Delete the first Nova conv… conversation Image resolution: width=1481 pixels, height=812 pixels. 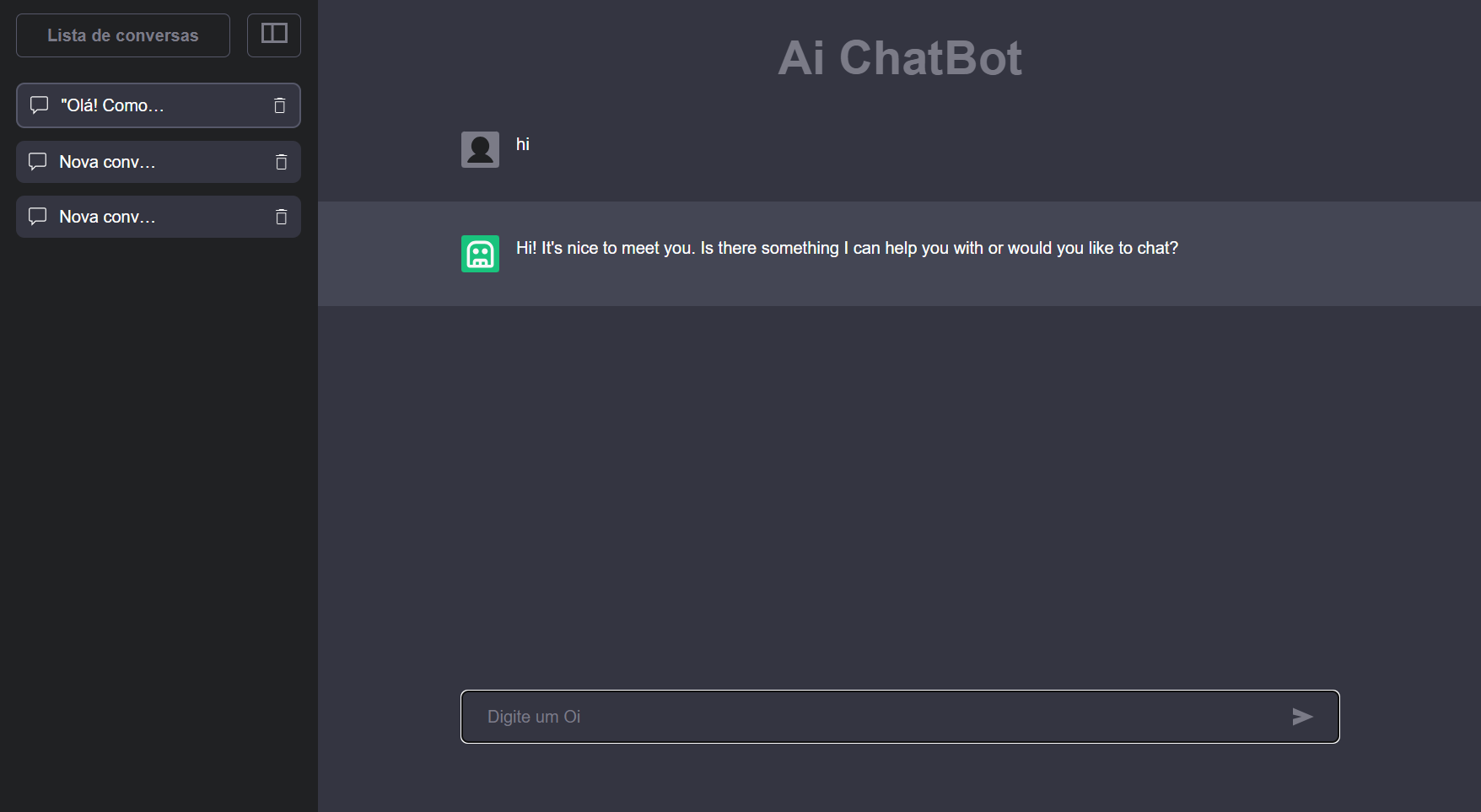pos(282,162)
